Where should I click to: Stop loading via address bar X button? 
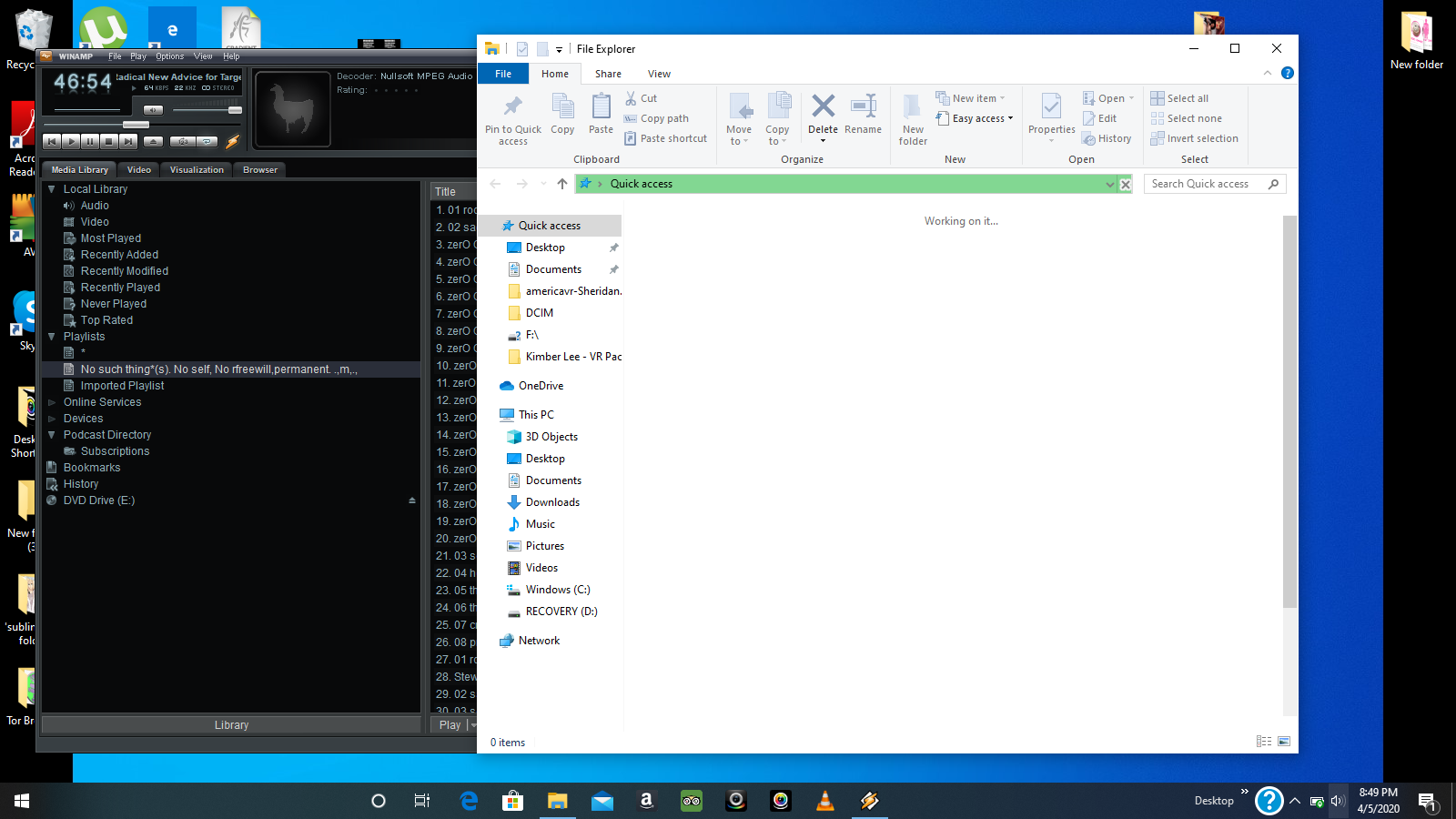coord(1126,184)
